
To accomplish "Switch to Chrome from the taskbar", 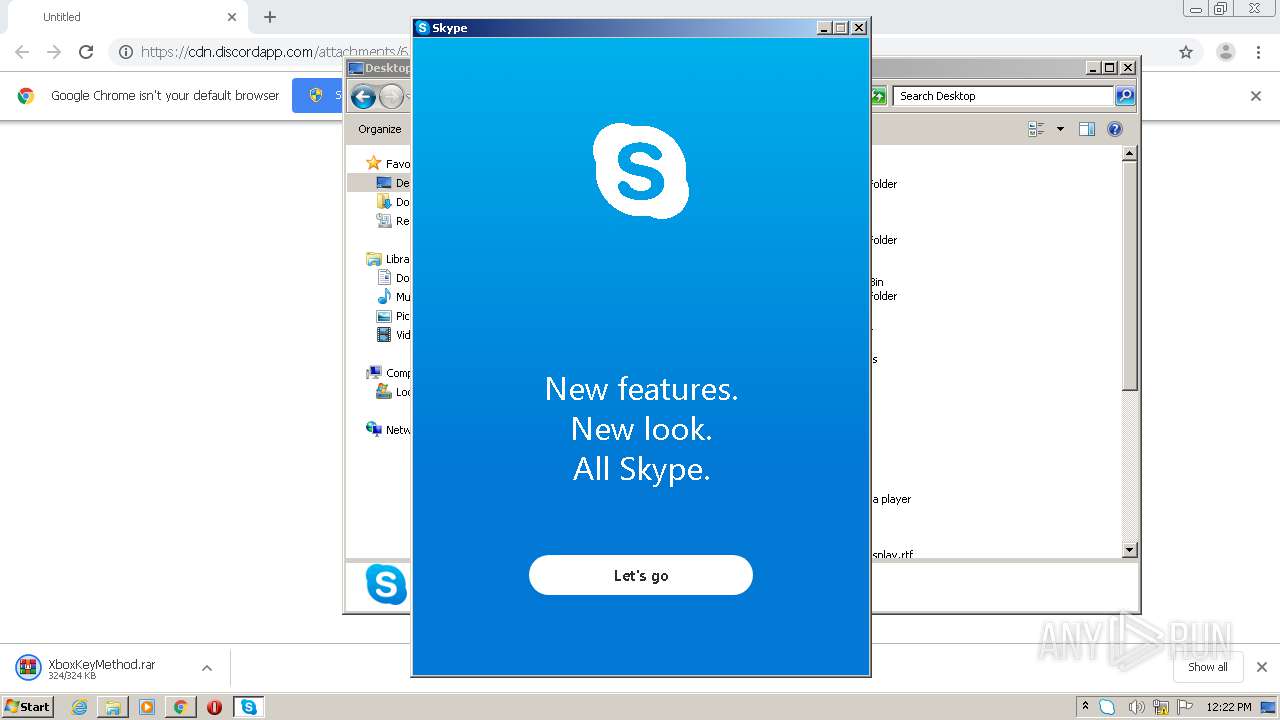I will pyautogui.click(x=180, y=707).
